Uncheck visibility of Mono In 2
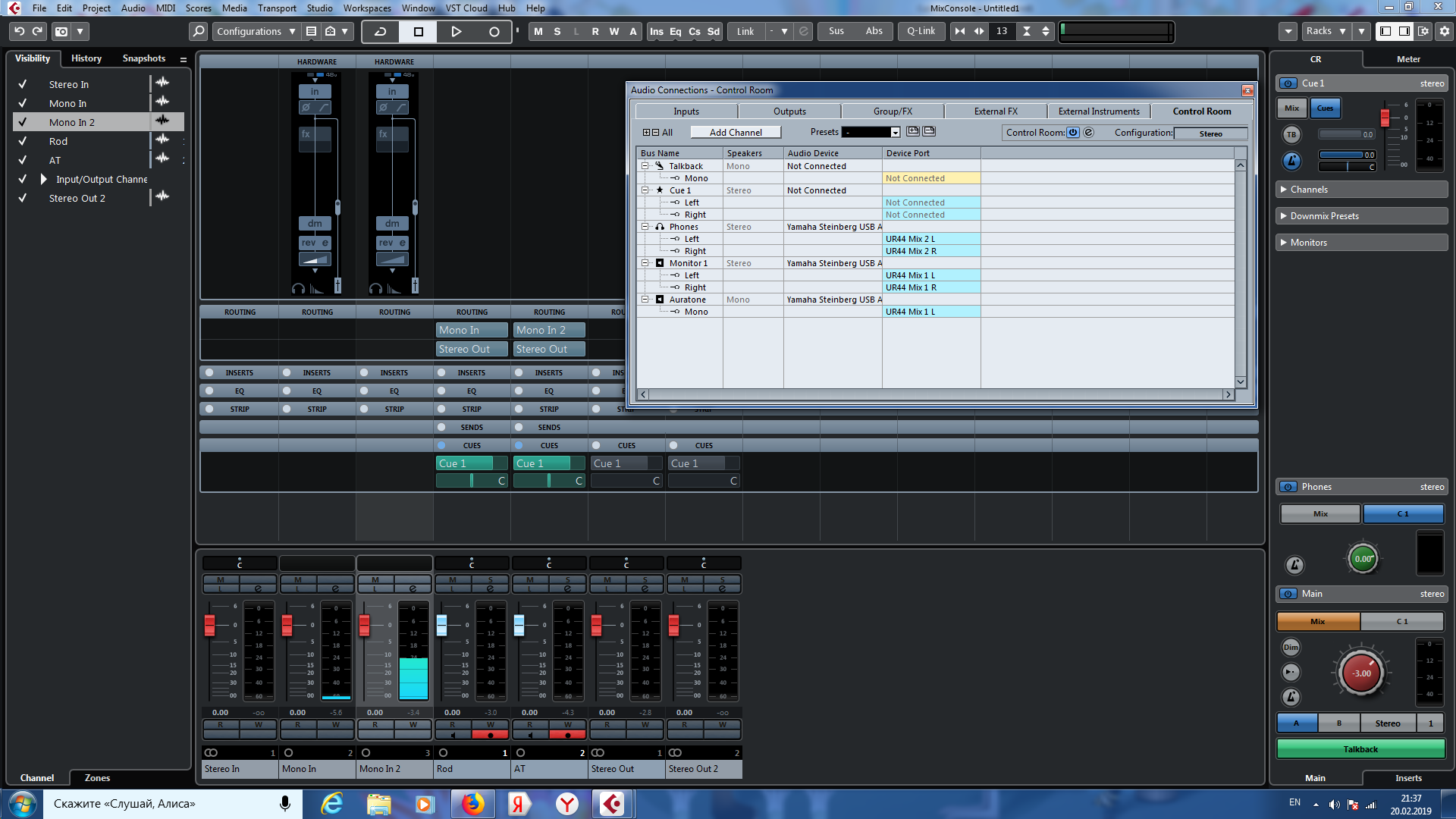1456x819 pixels. point(23,122)
